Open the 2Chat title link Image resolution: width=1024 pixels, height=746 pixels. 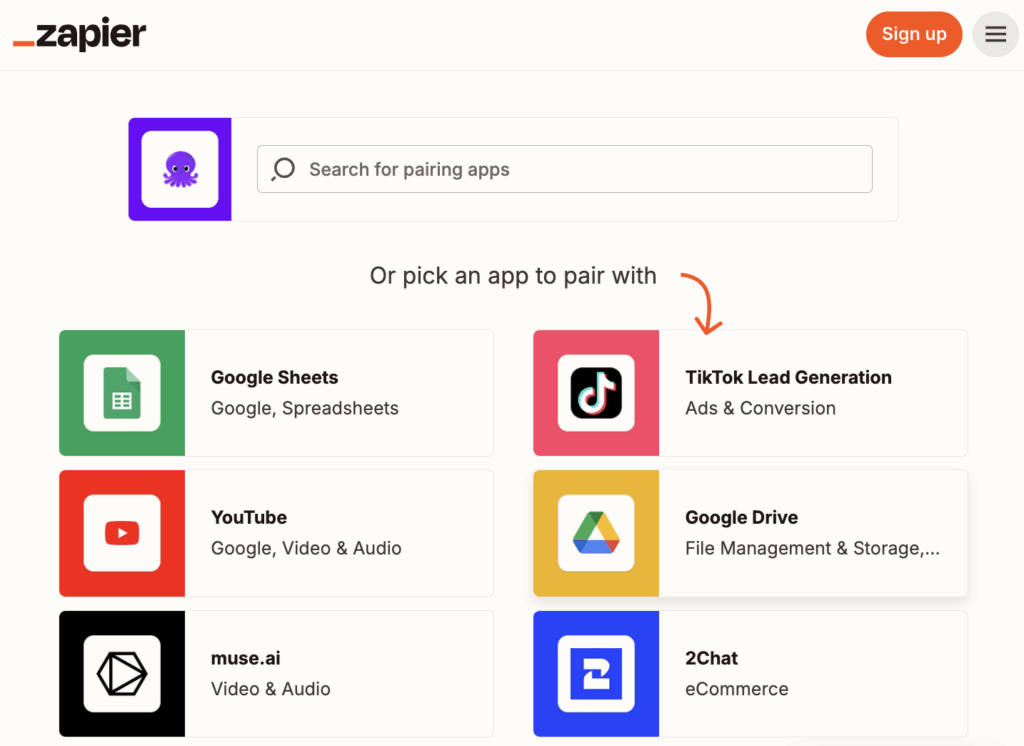tap(711, 658)
